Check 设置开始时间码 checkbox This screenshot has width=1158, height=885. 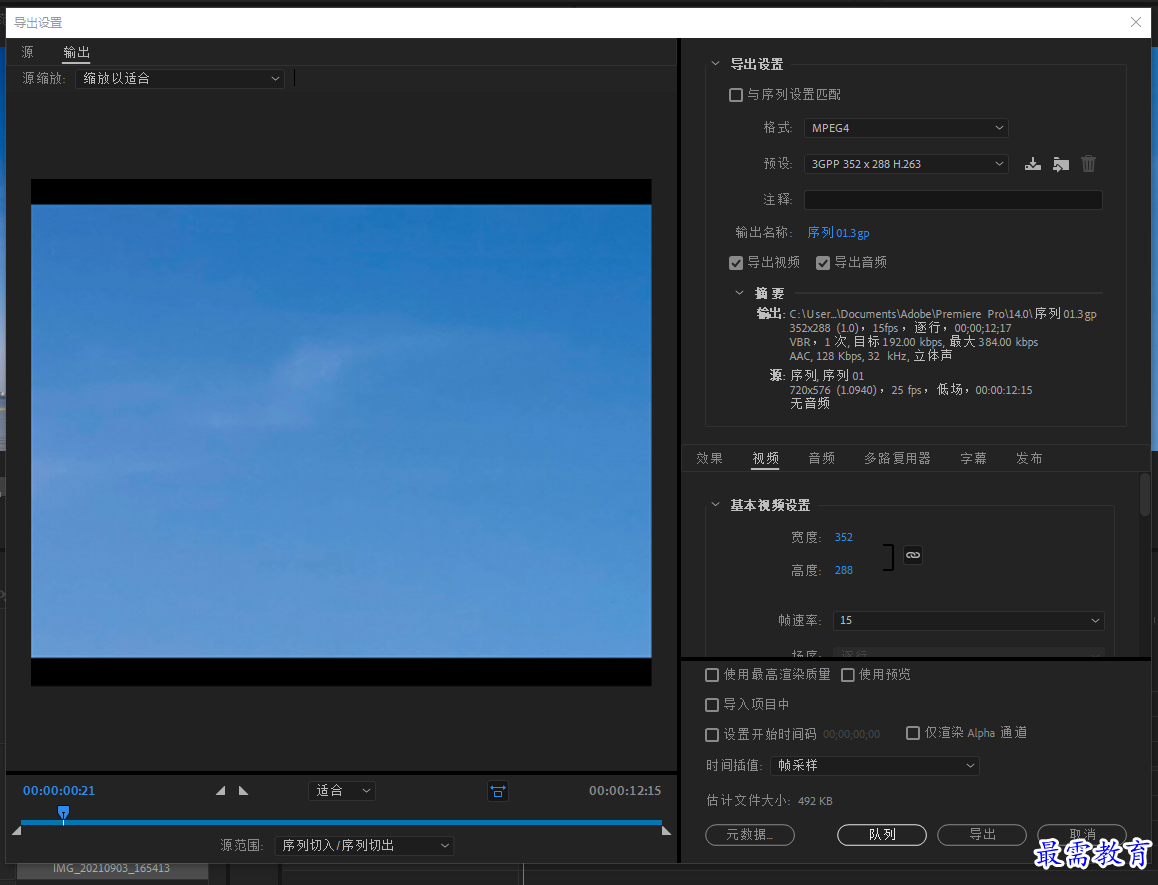(712, 734)
